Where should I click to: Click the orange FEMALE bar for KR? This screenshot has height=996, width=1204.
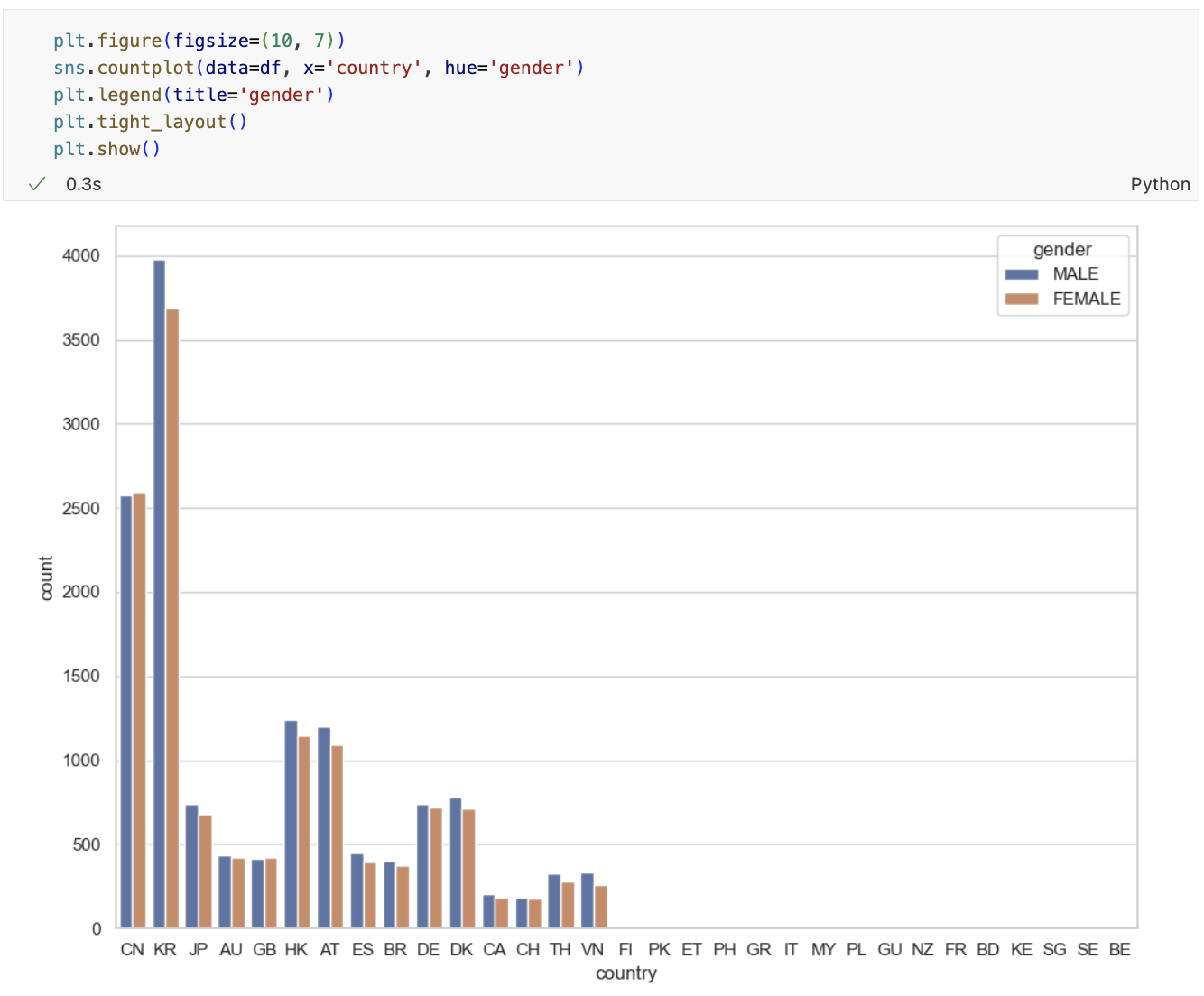(172, 619)
